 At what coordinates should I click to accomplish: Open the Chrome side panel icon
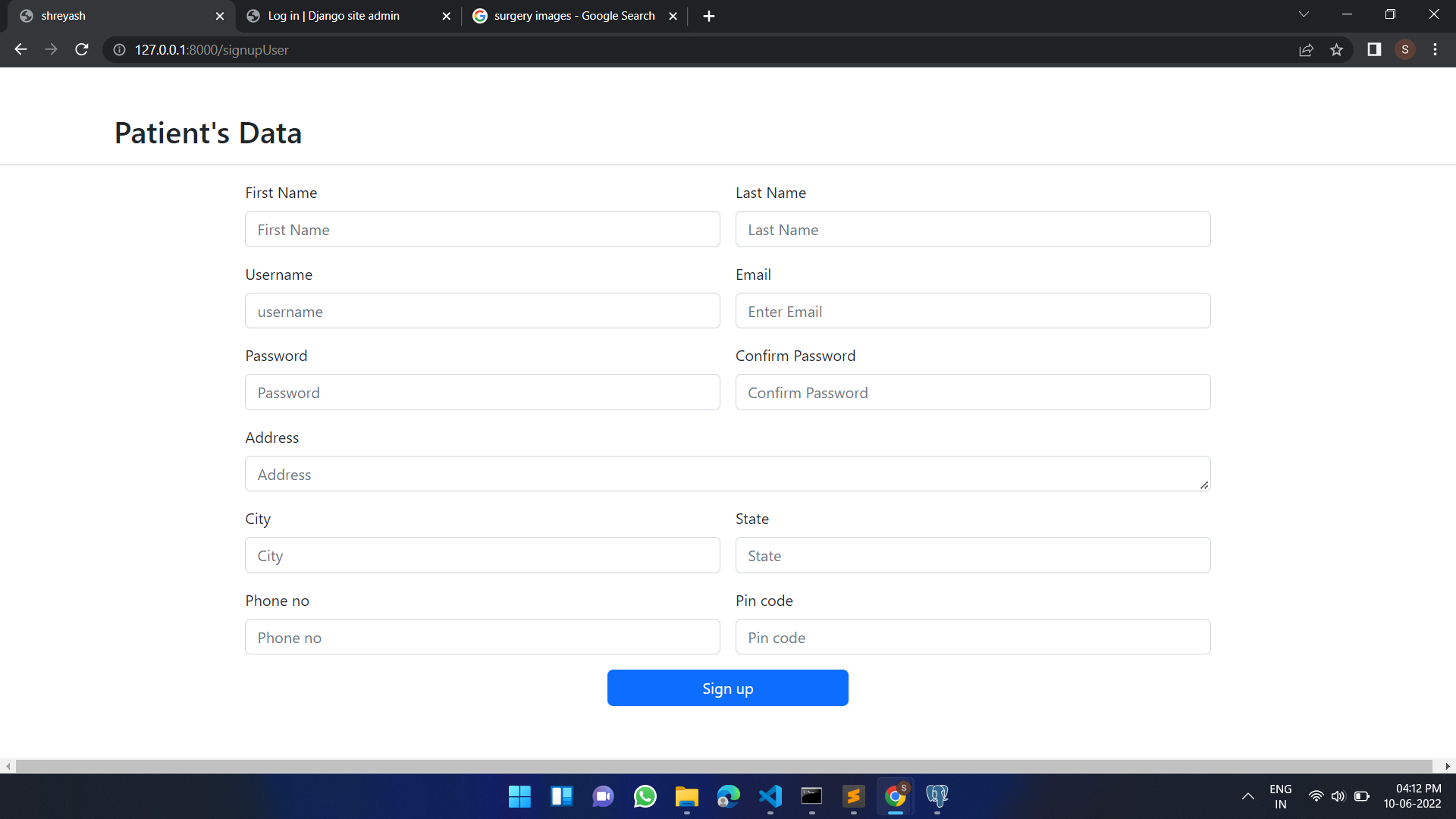click(x=1374, y=49)
